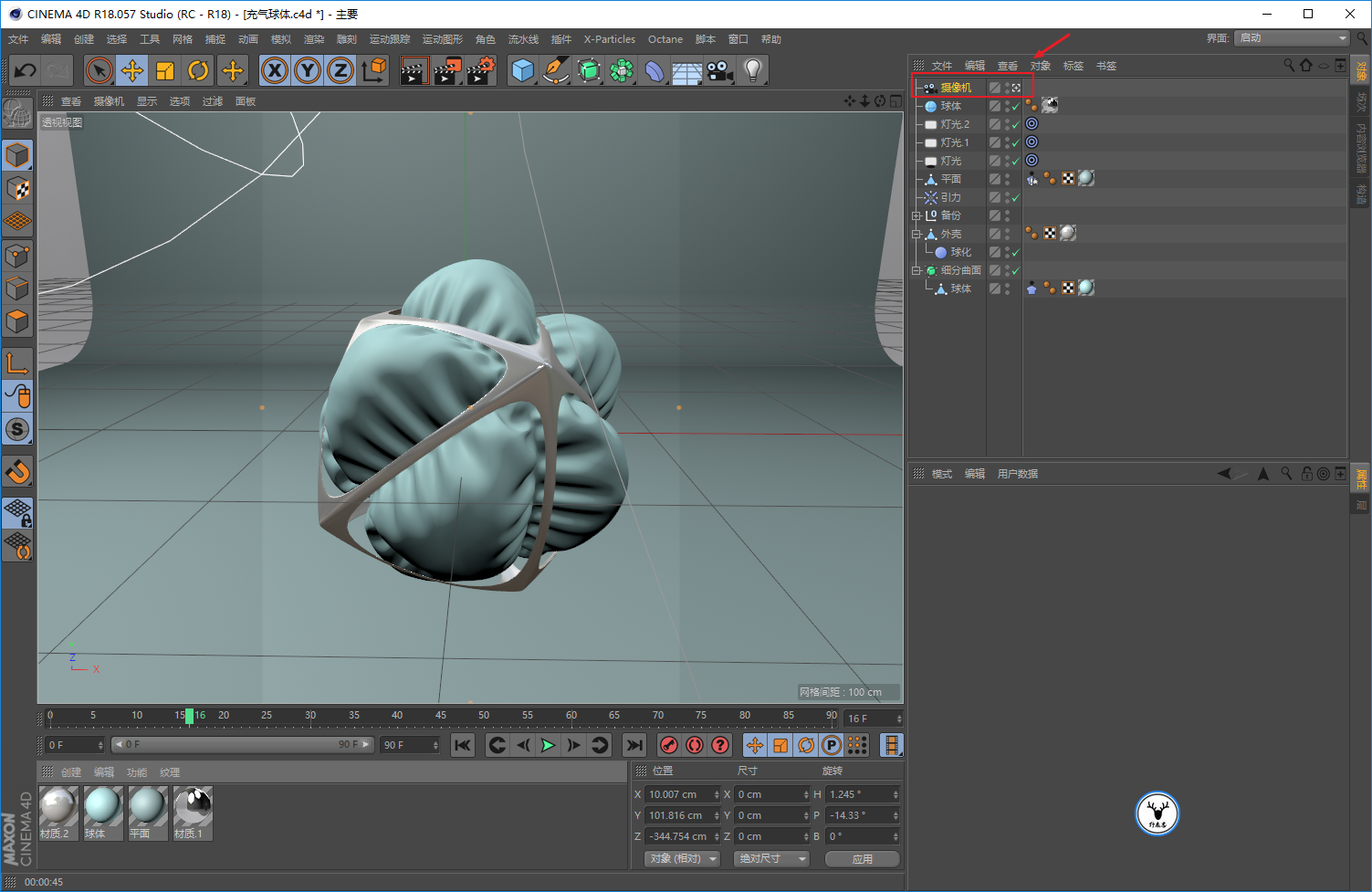Image resolution: width=1372 pixels, height=892 pixels.
Task: Toggle Z axis lock
Action: [x=340, y=70]
